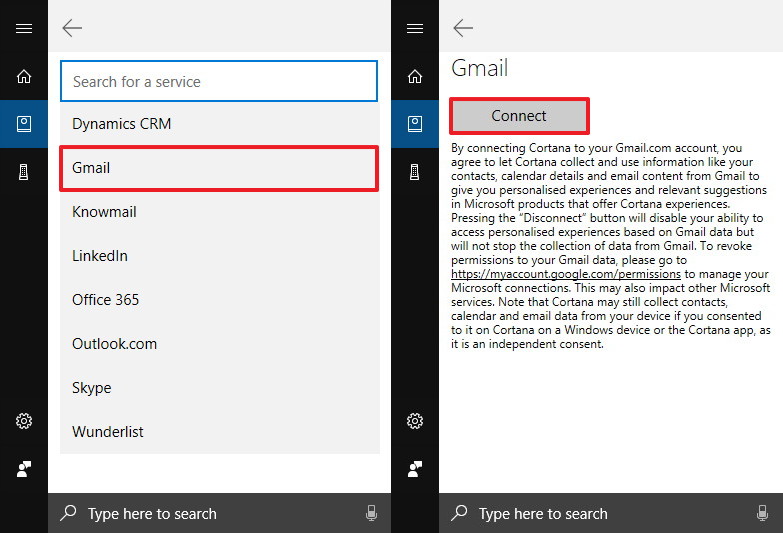Select Notebook icon in left panel sidebar
This screenshot has width=783, height=533.
point(24,124)
